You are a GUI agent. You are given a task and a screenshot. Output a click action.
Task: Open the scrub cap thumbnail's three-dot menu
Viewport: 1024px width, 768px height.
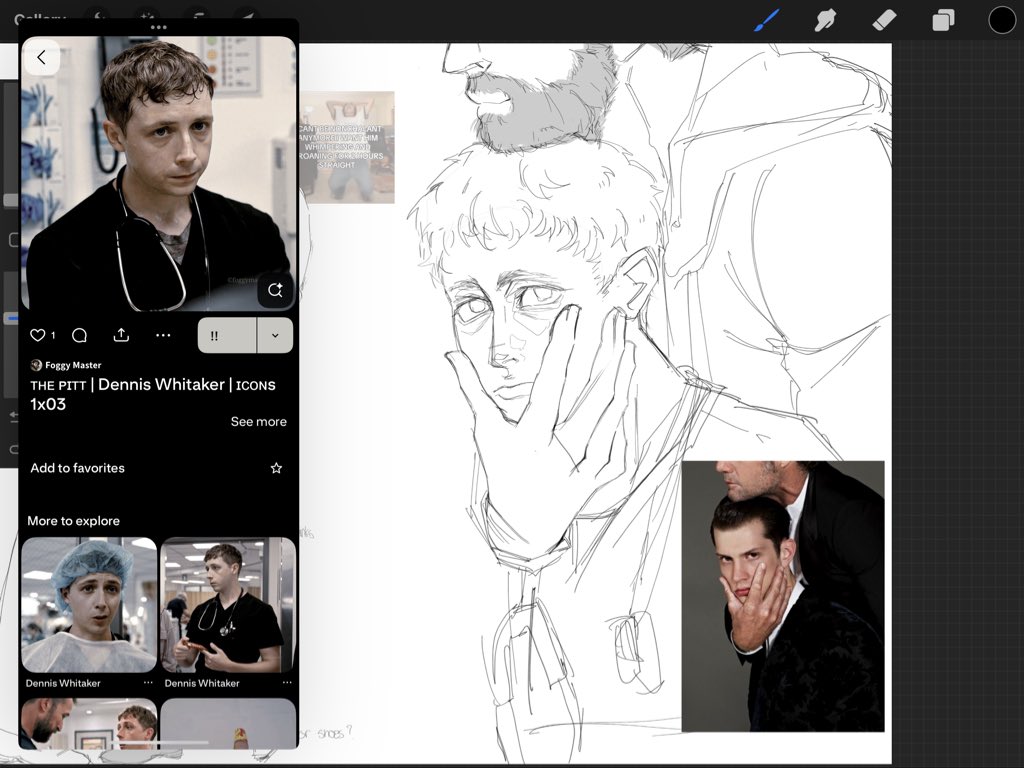[x=146, y=681]
